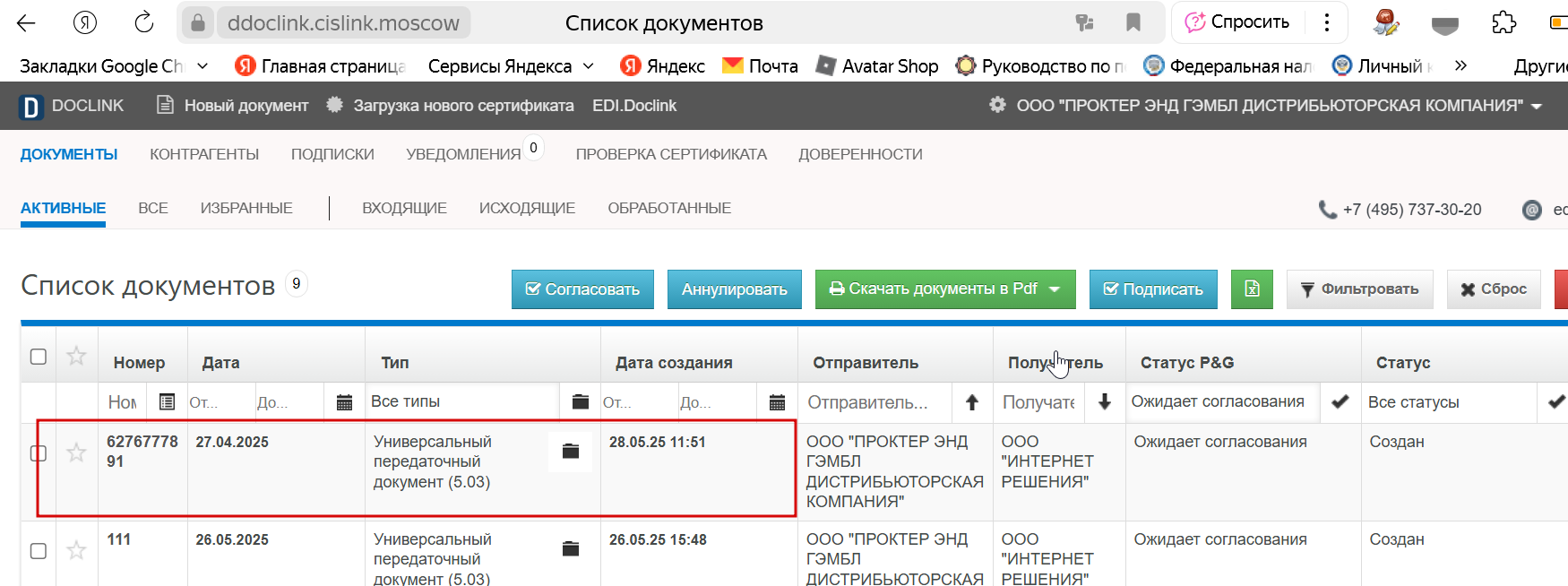Click the Ном number filter field
The height and width of the screenshot is (586, 1568).
tap(124, 402)
